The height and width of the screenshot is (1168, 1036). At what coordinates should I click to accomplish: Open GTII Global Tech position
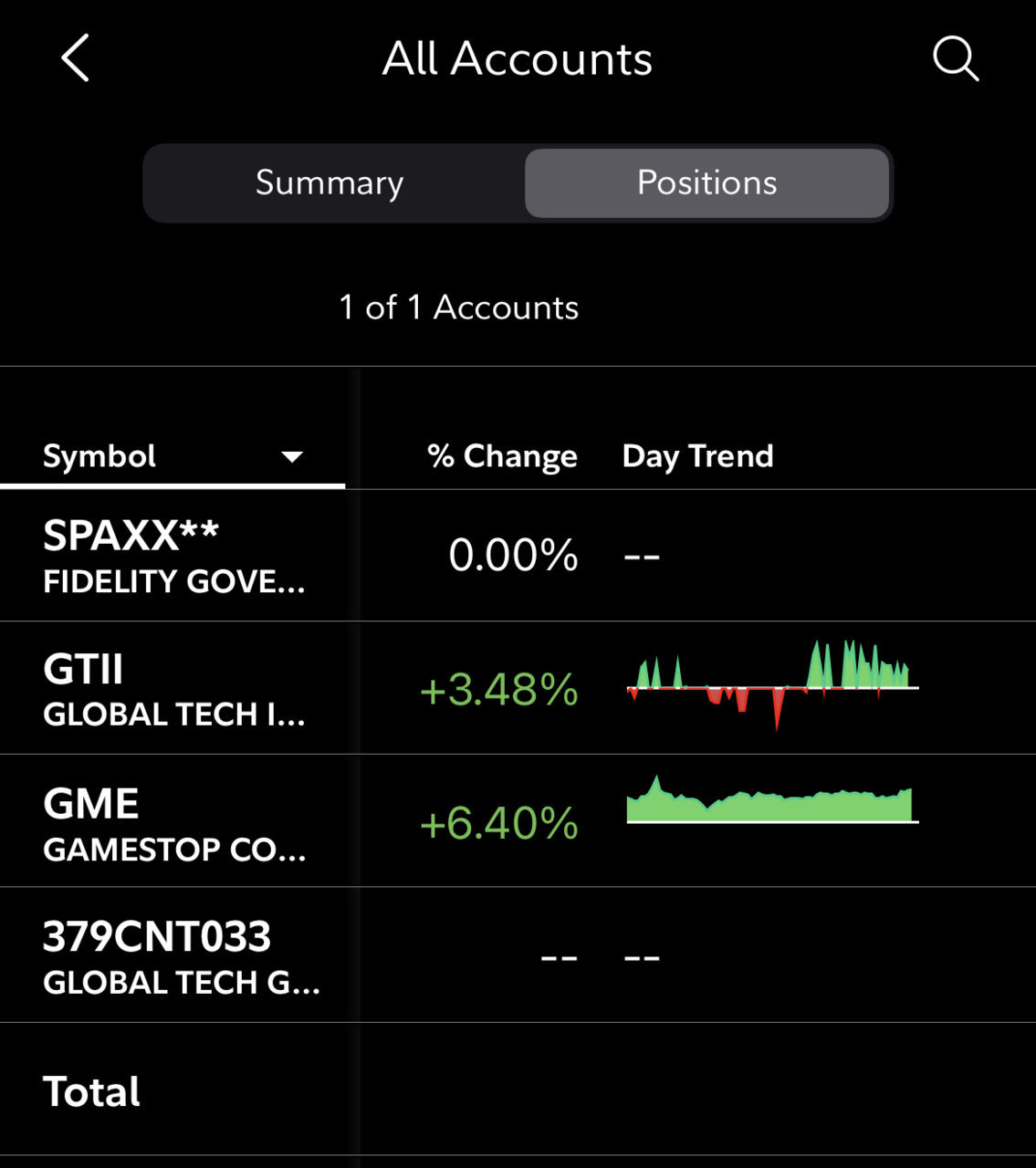click(x=518, y=688)
